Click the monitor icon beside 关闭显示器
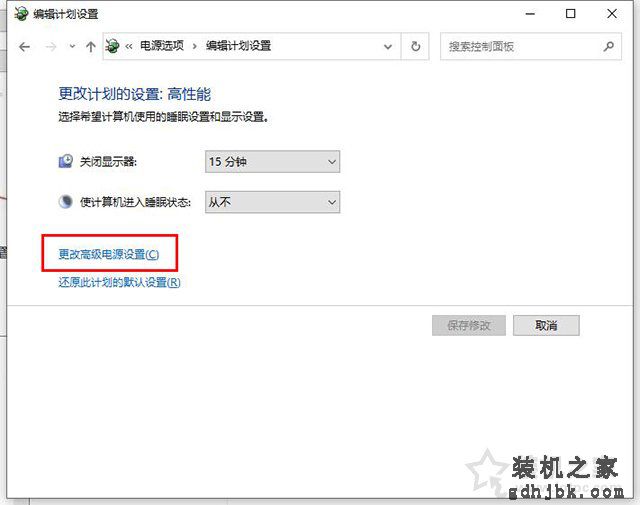Viewport: 640px width, 505px height. pyautogui.click(x=66, y=161)
